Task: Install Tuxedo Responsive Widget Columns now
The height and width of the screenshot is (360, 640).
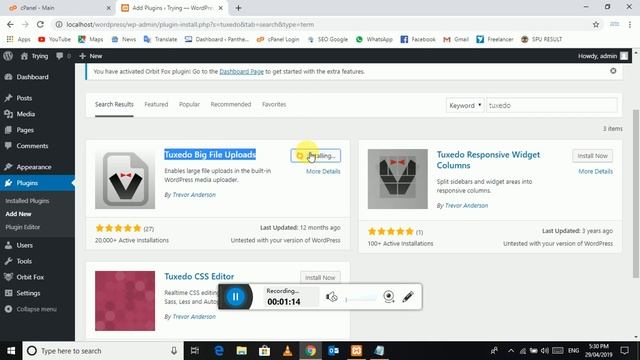Action: point(592,156)
